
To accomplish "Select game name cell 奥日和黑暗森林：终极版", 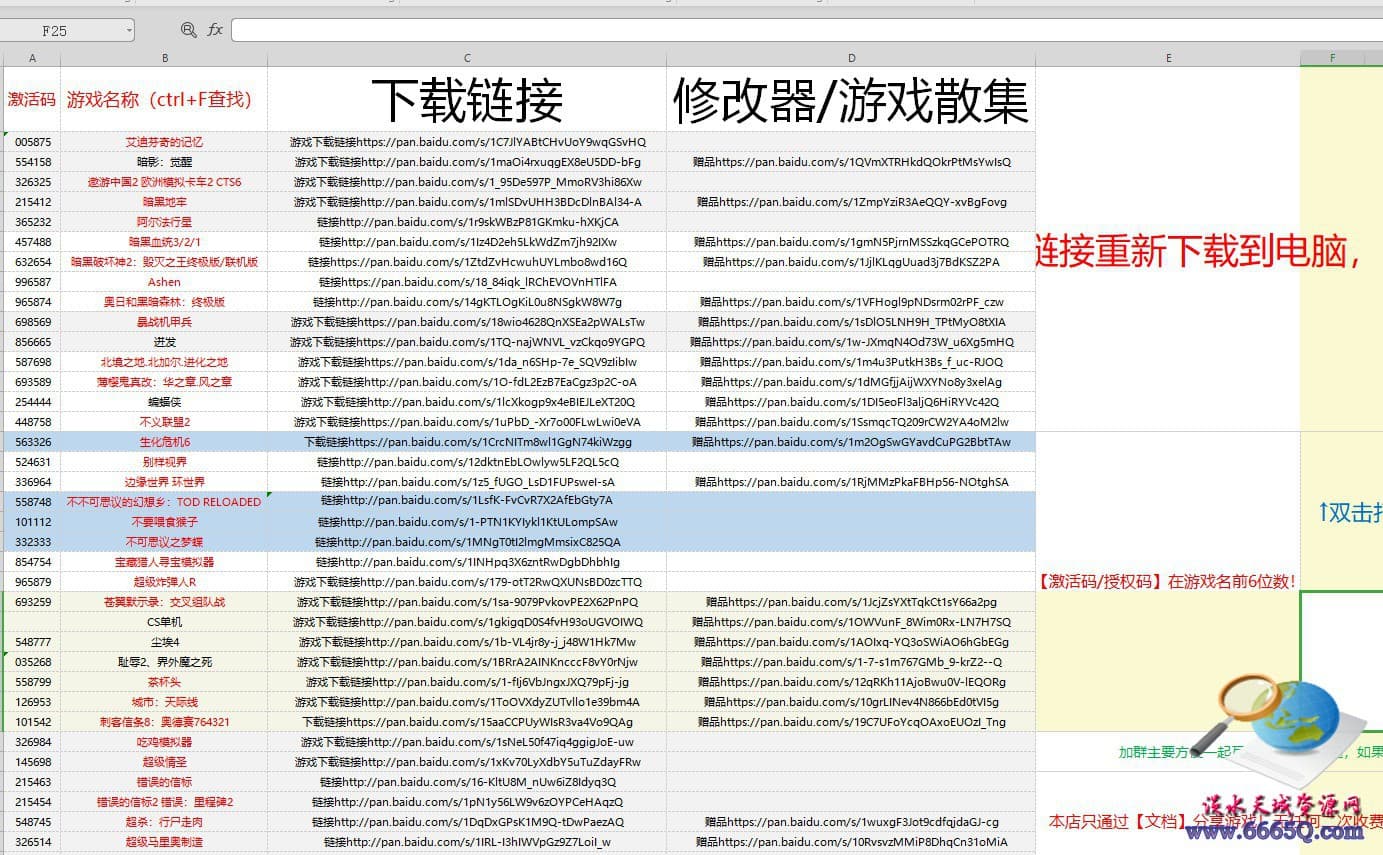I will coord(164,302).
